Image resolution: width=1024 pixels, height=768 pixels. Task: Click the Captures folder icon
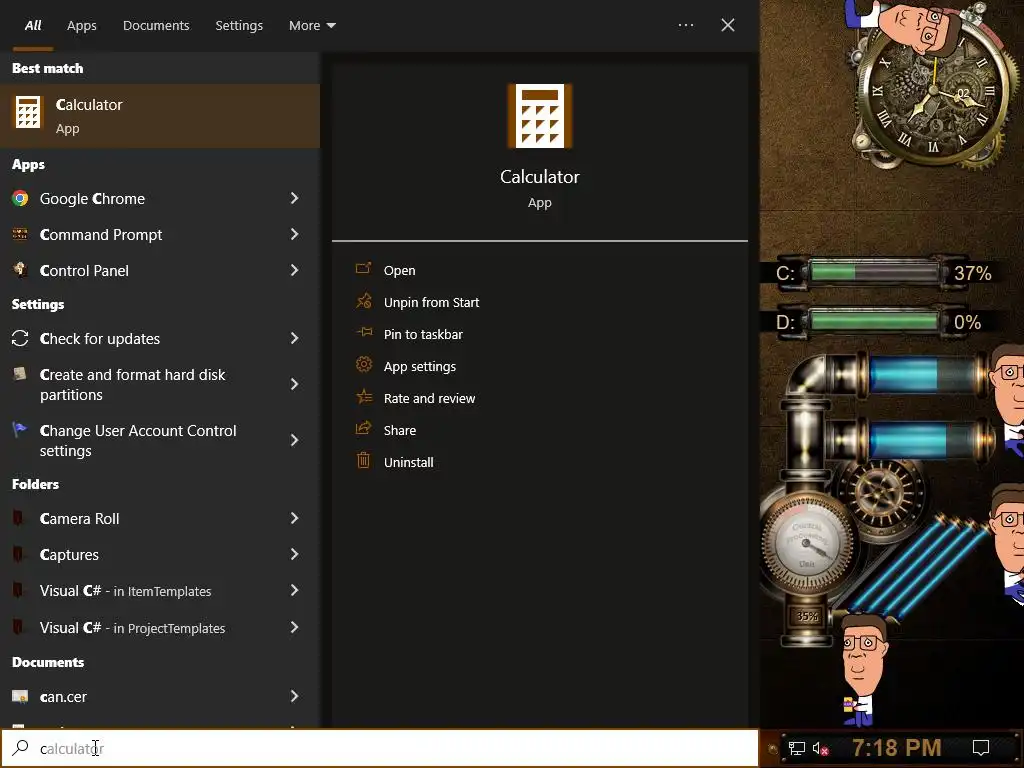(x=19, y=554)
